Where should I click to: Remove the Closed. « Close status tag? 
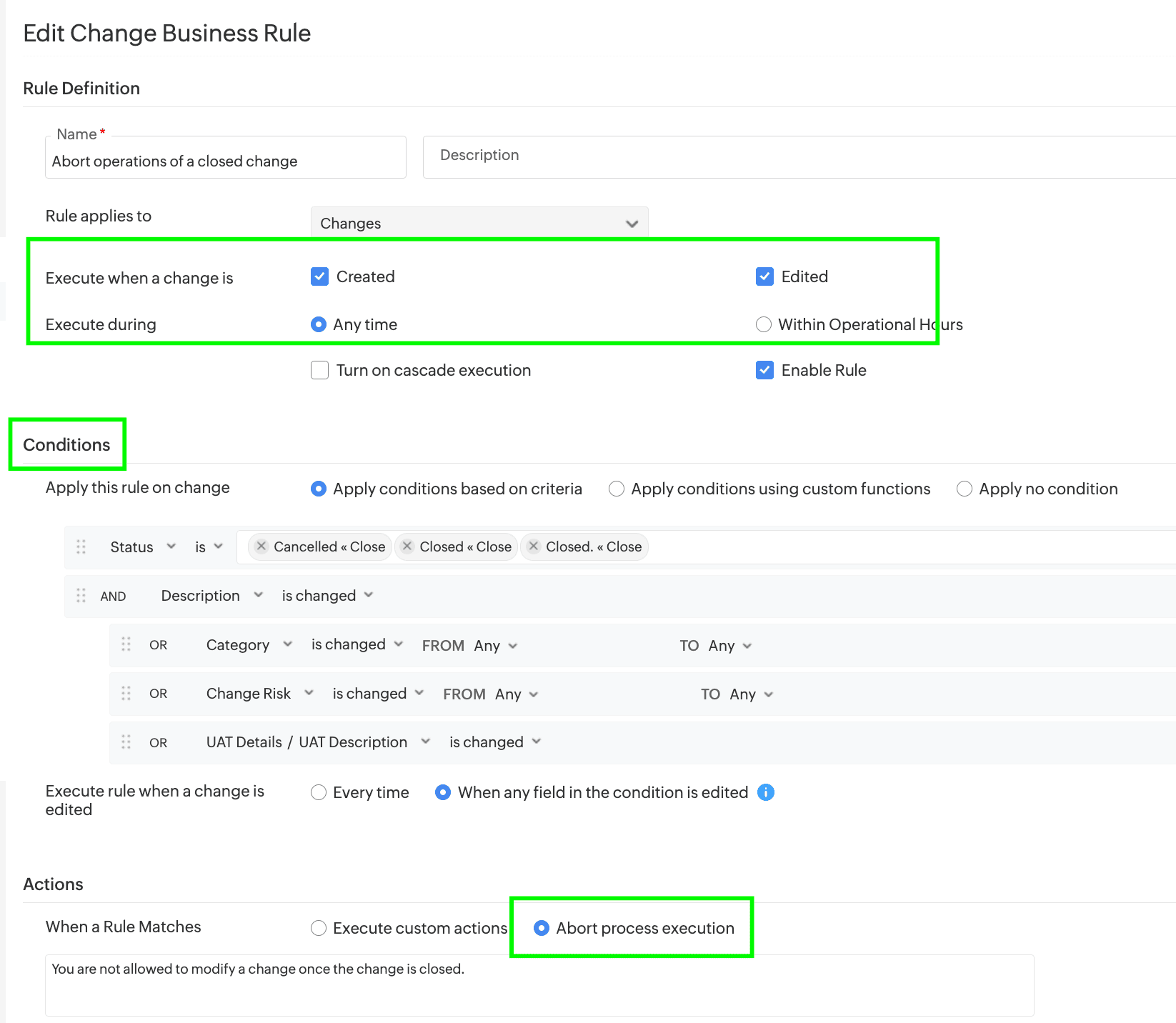(x=534, y=547)
